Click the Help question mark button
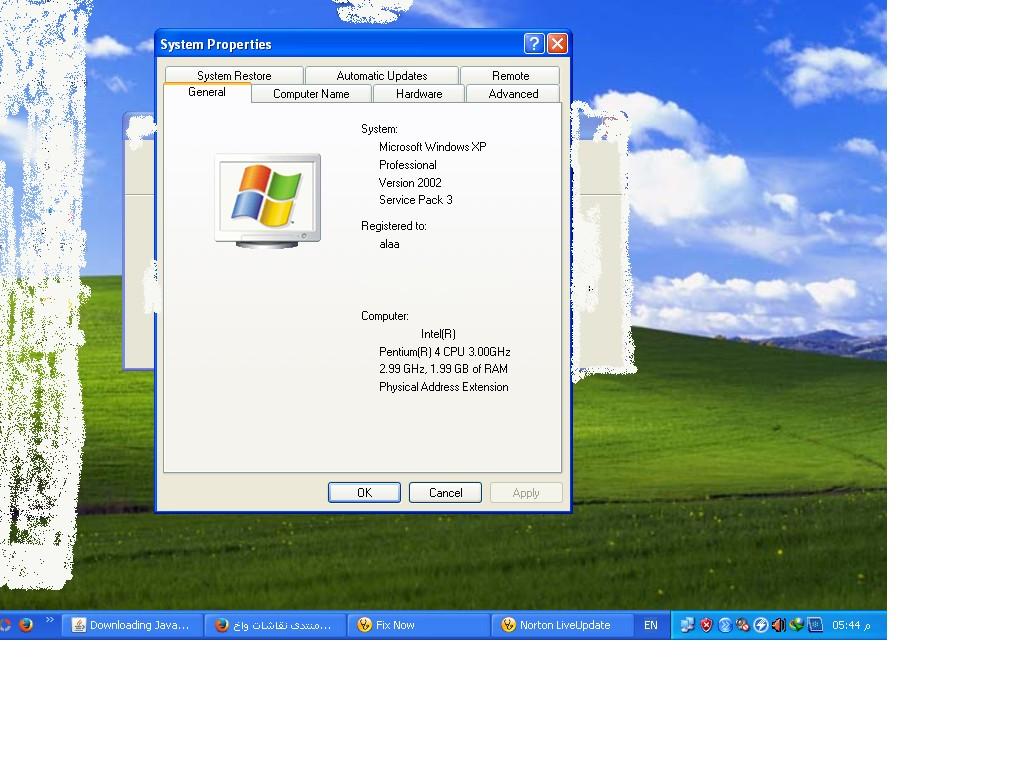The height and width of the screenshot is (768, 1024). (534, 44)
